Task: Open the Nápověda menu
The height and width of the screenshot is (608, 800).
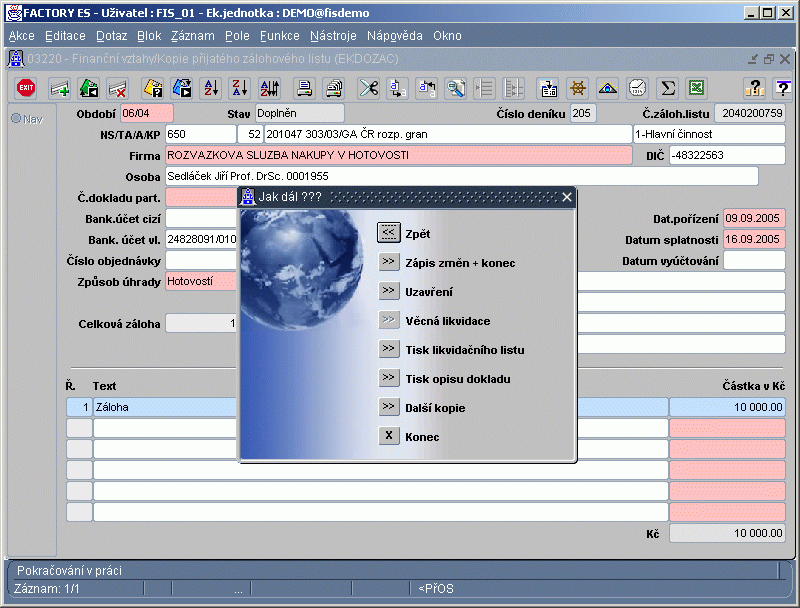Action: click(394, 36)
